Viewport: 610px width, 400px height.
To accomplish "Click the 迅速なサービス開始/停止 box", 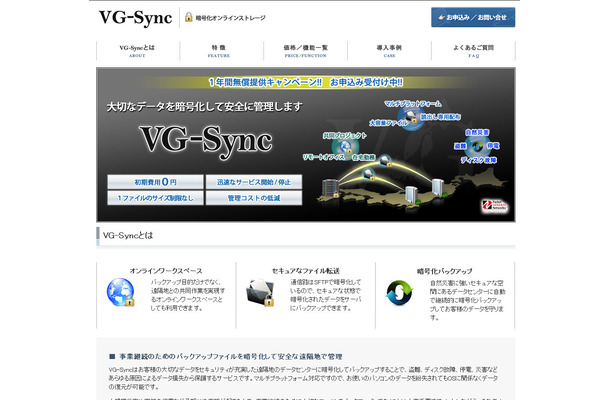I will coord(254,182).
